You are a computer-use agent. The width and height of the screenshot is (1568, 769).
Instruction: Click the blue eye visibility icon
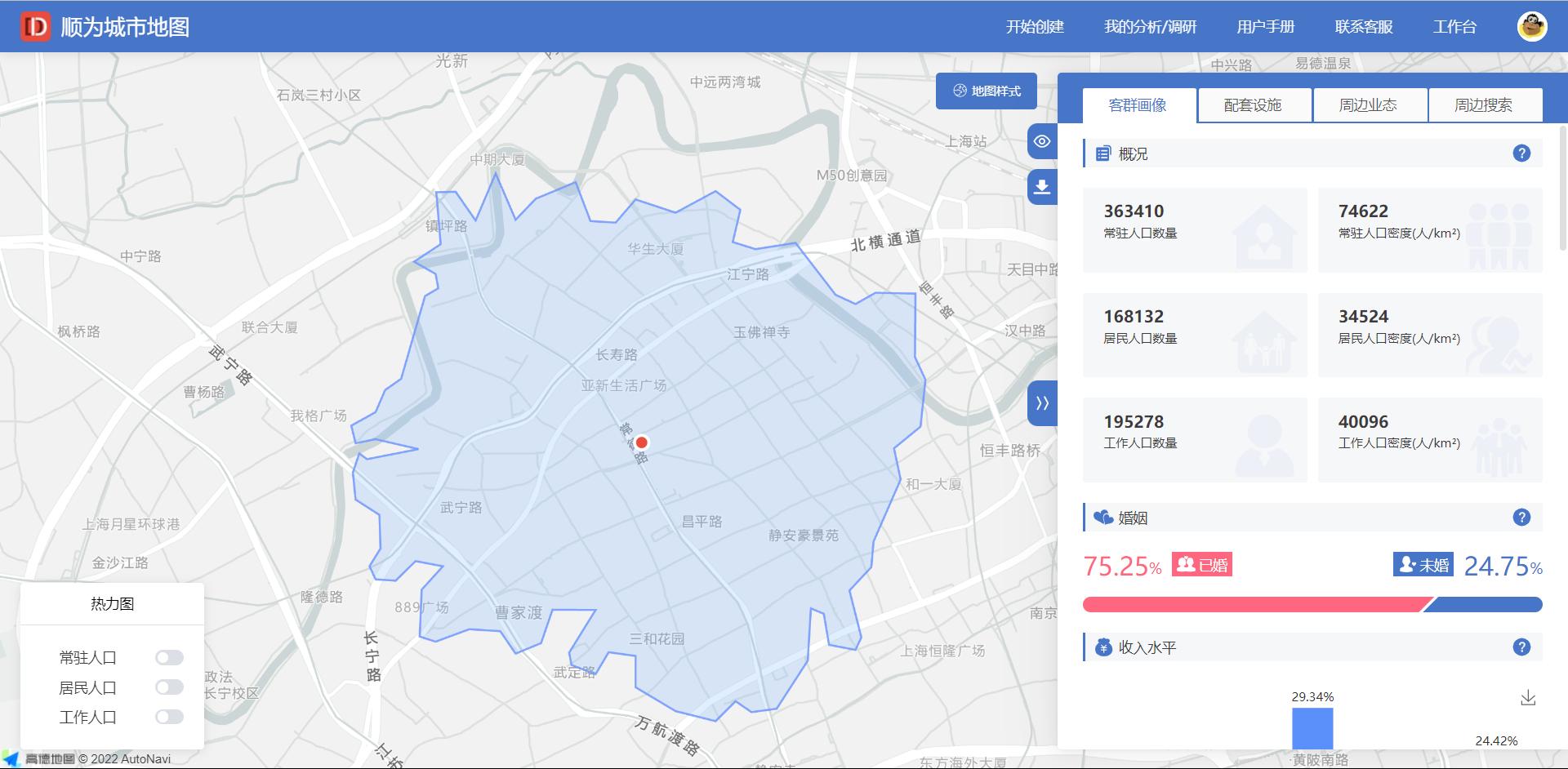pos(1042,141)
